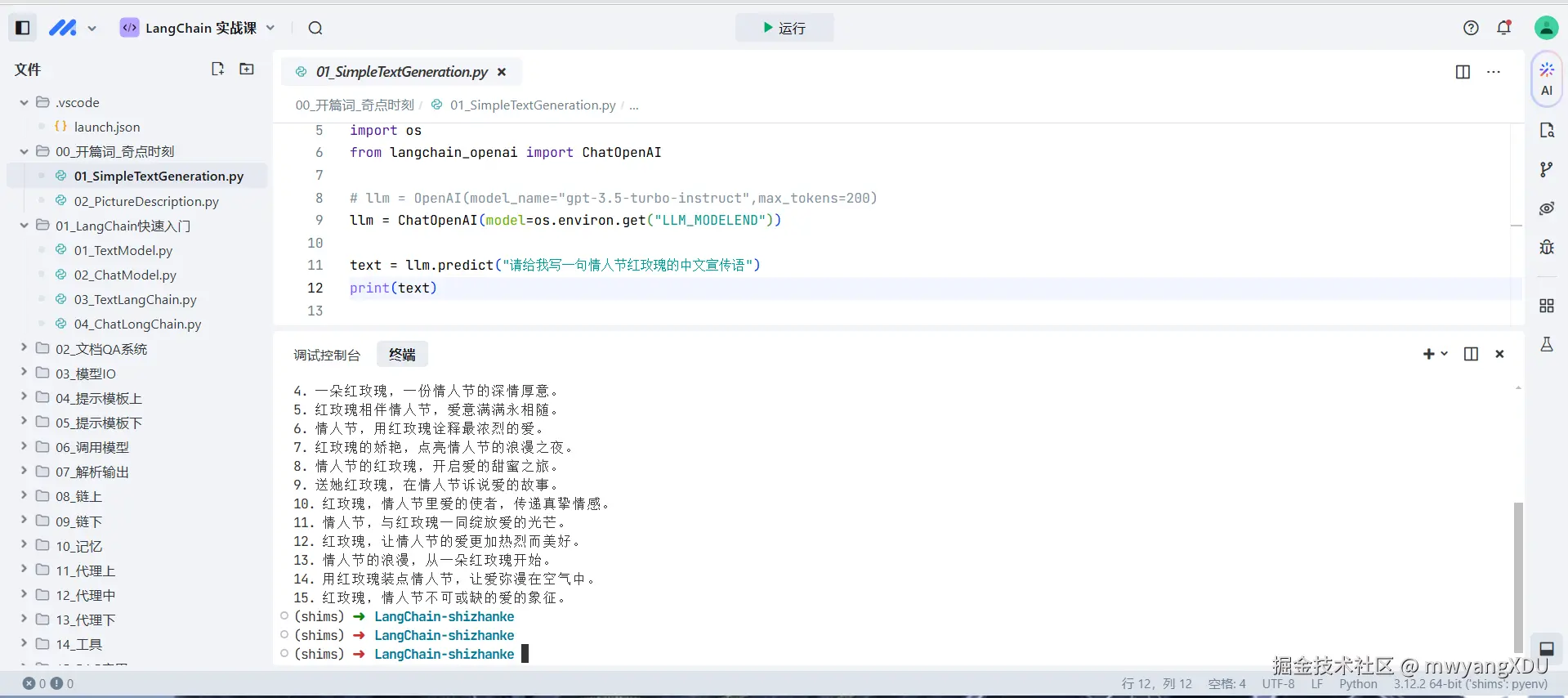The height and width of the screenshot is (698, 1568).
Task: Click breadcrumb 00_开篇词_奇点时刻
Action: (355, 105)
